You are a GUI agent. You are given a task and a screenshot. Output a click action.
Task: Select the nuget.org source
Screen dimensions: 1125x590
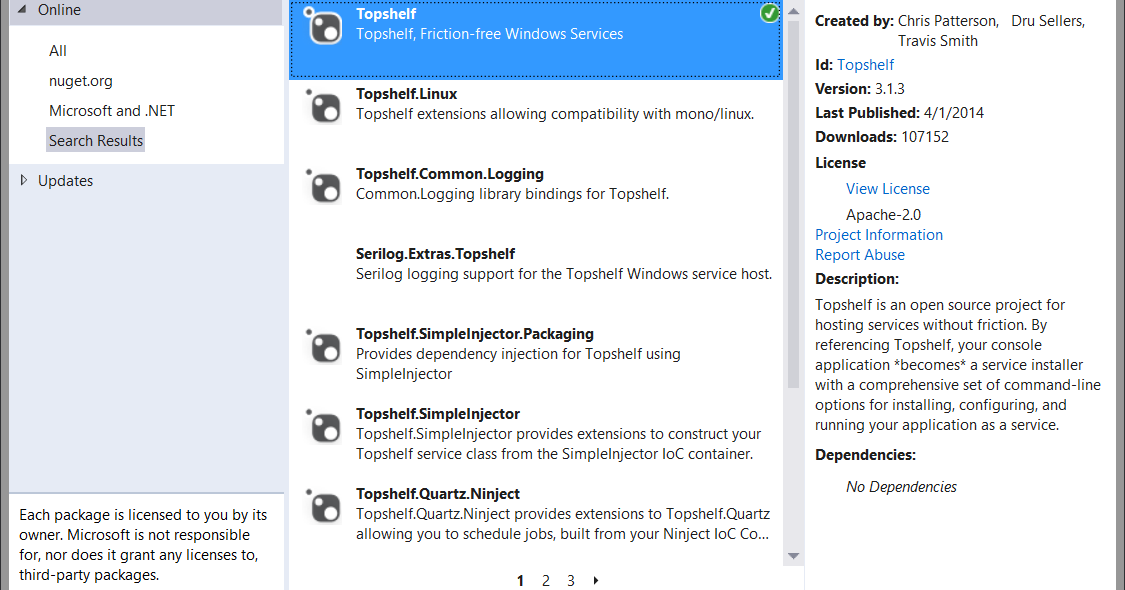click(81, 81)
